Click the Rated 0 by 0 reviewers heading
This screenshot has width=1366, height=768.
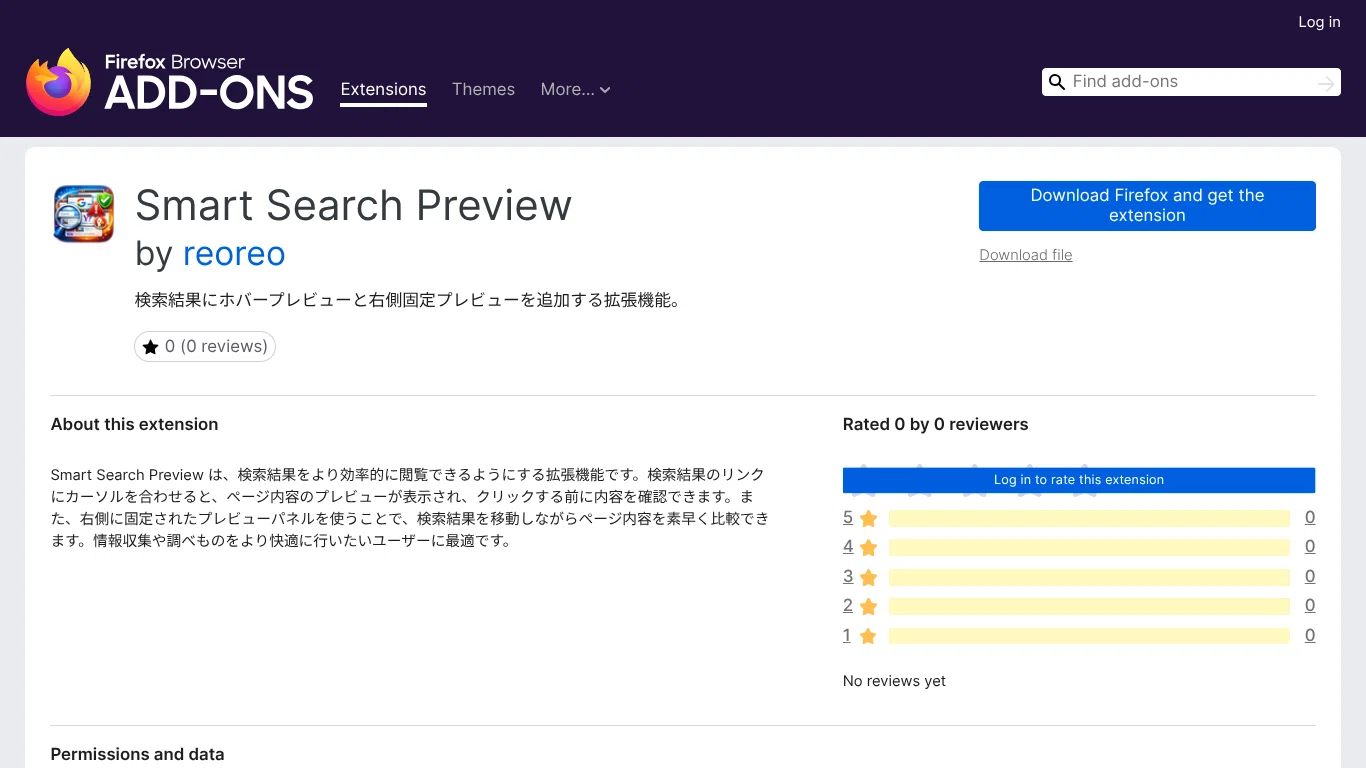tap(935, 424)
